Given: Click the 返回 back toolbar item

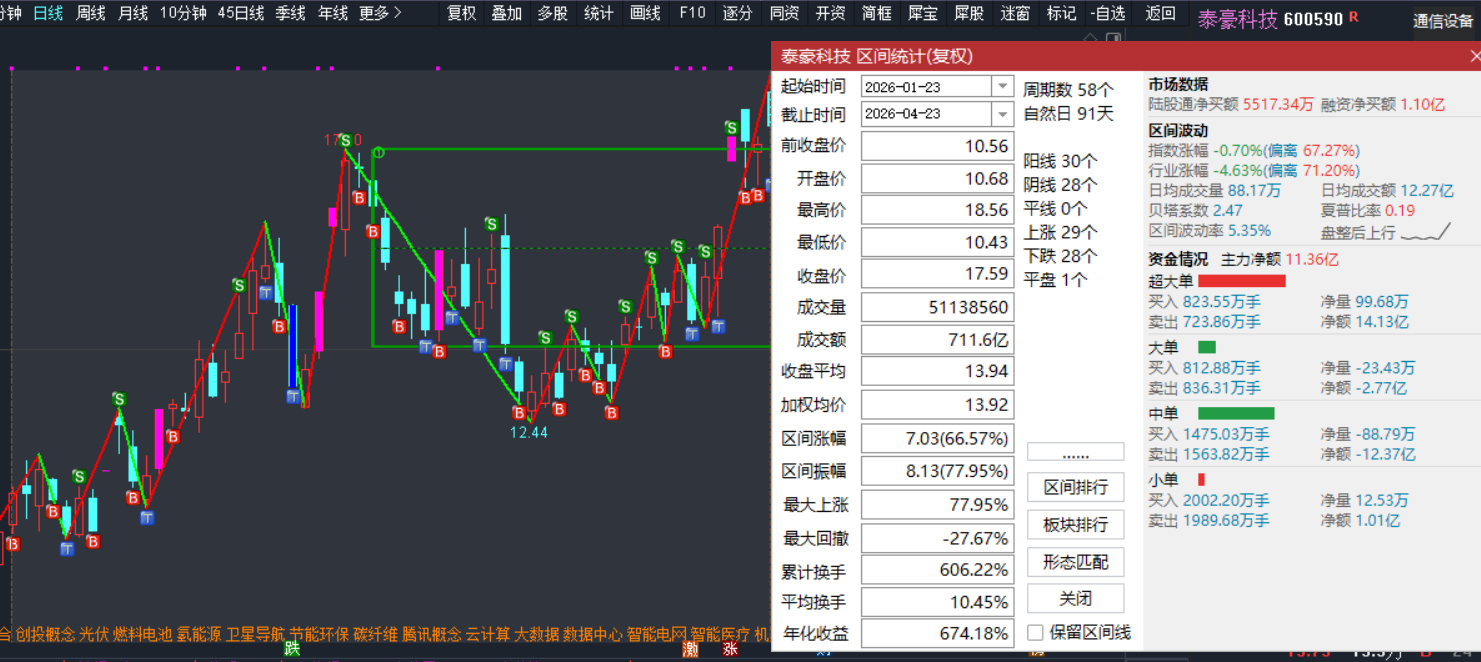Looking at the screenshot, I should tap(1161, 13).
